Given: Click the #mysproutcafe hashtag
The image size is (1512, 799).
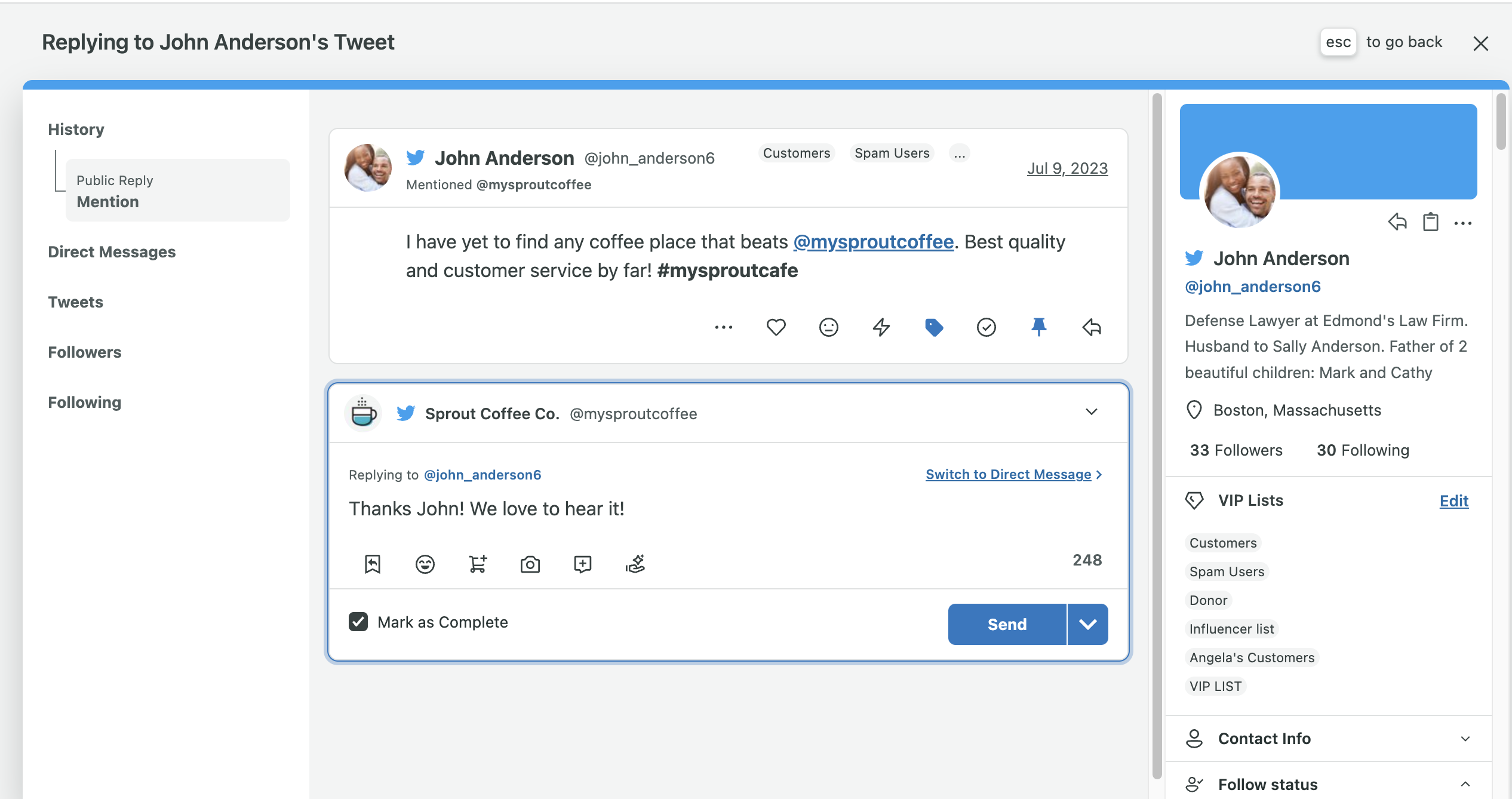Looking at the screenshot, I should [x=727, y=271].
